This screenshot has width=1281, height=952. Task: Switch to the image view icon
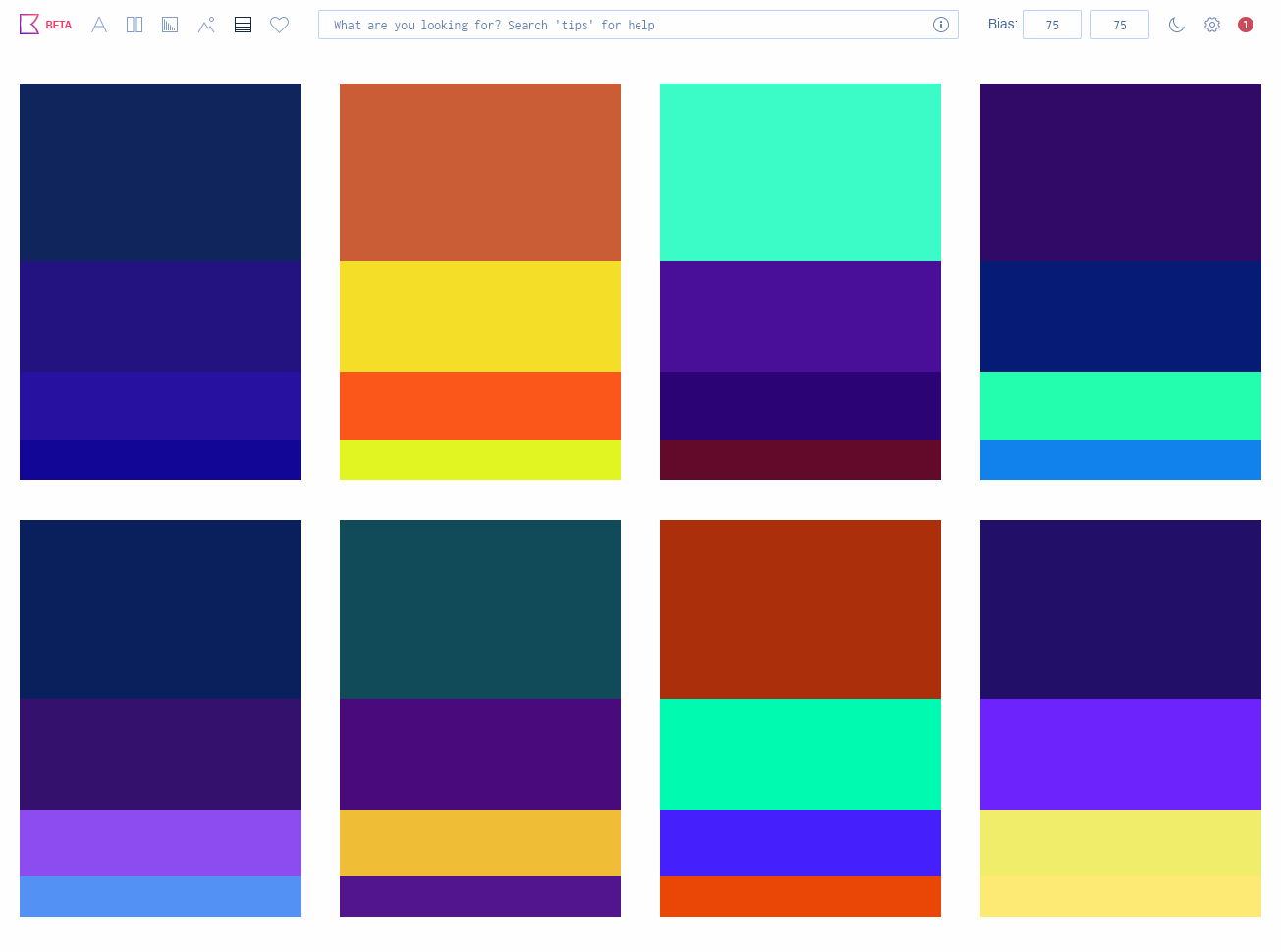click(206, 25)
